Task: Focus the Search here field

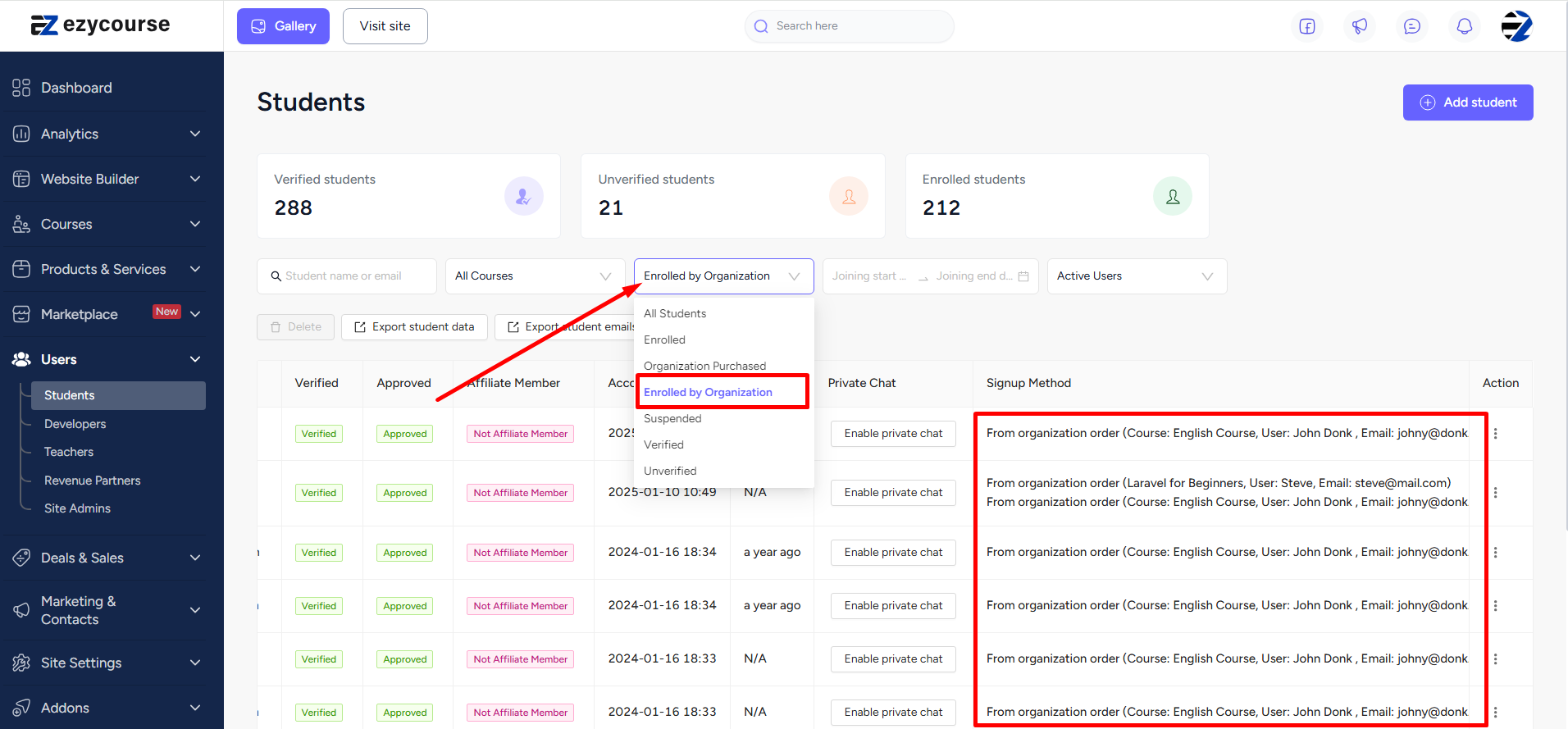Action: click(850, 26)
